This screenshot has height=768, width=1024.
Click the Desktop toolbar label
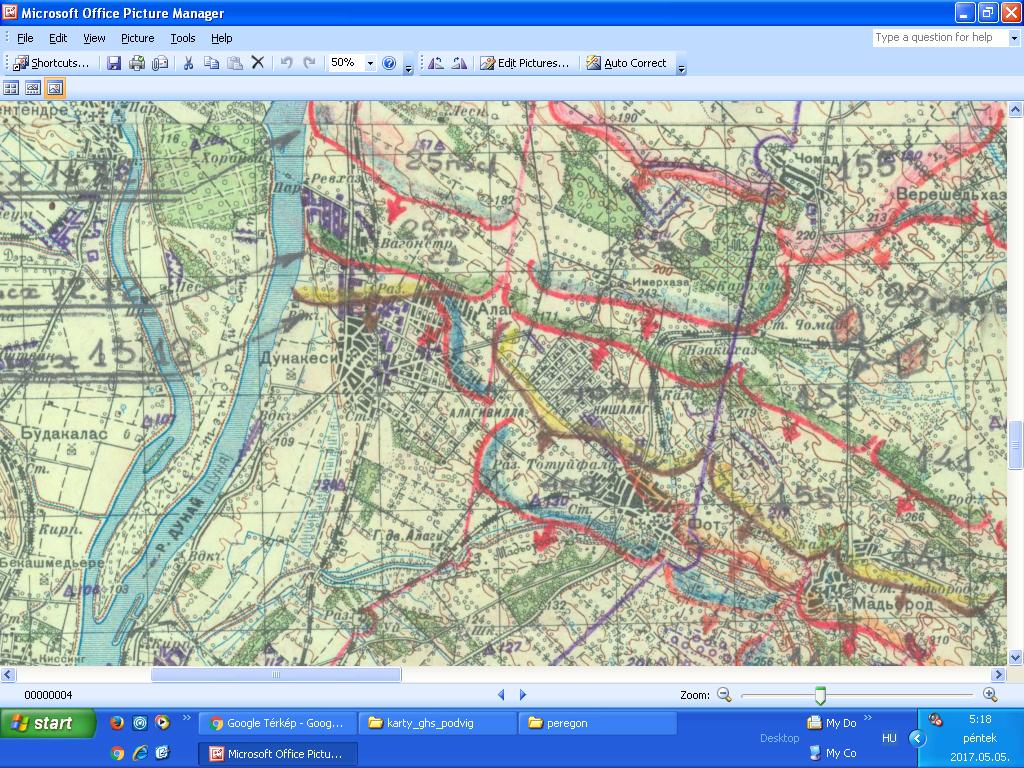779,738
